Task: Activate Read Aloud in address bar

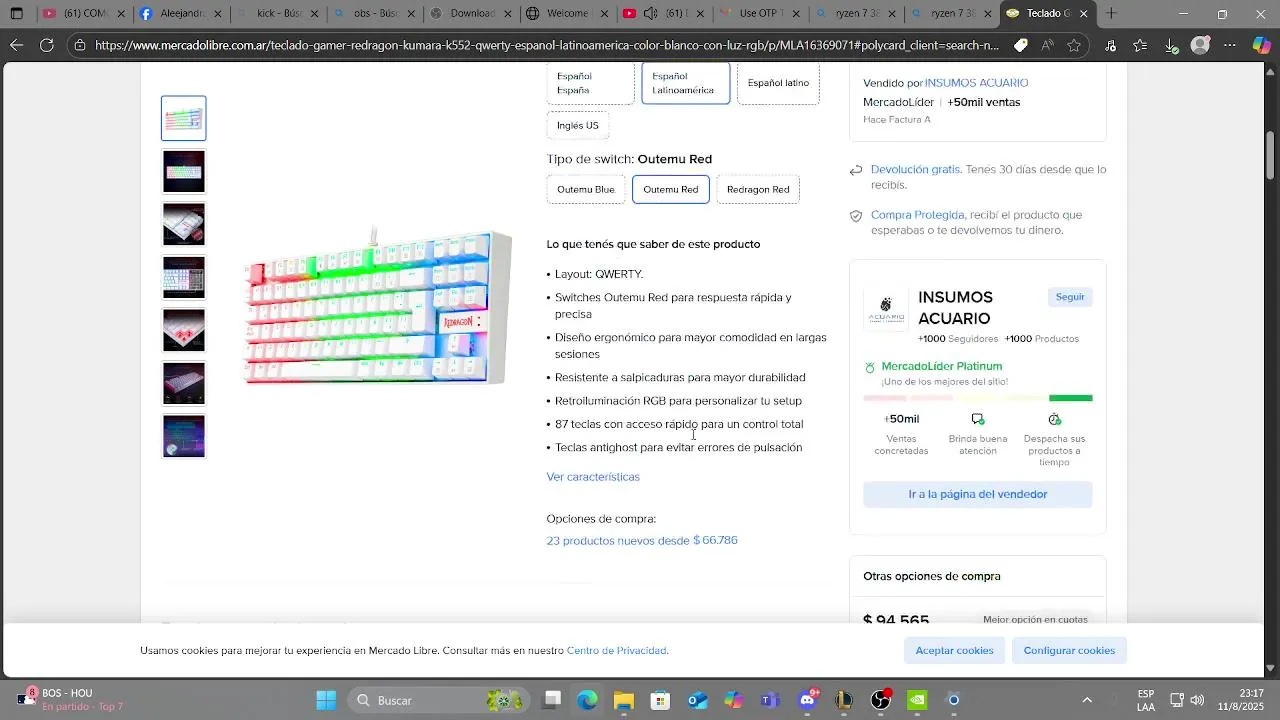Action: coord(1047,45)
